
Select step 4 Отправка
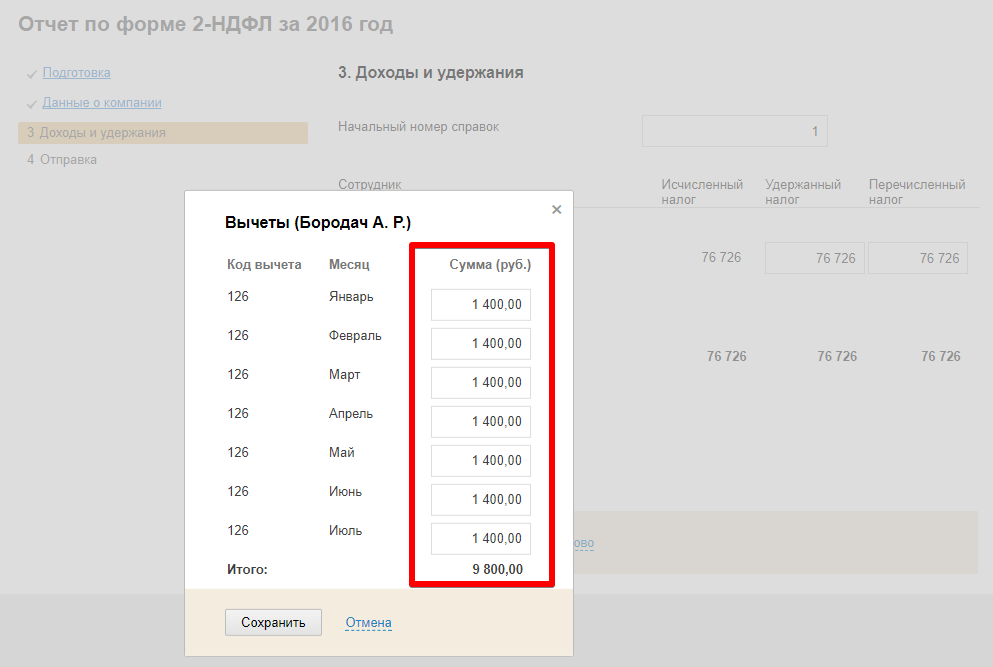tap(62, 160)
